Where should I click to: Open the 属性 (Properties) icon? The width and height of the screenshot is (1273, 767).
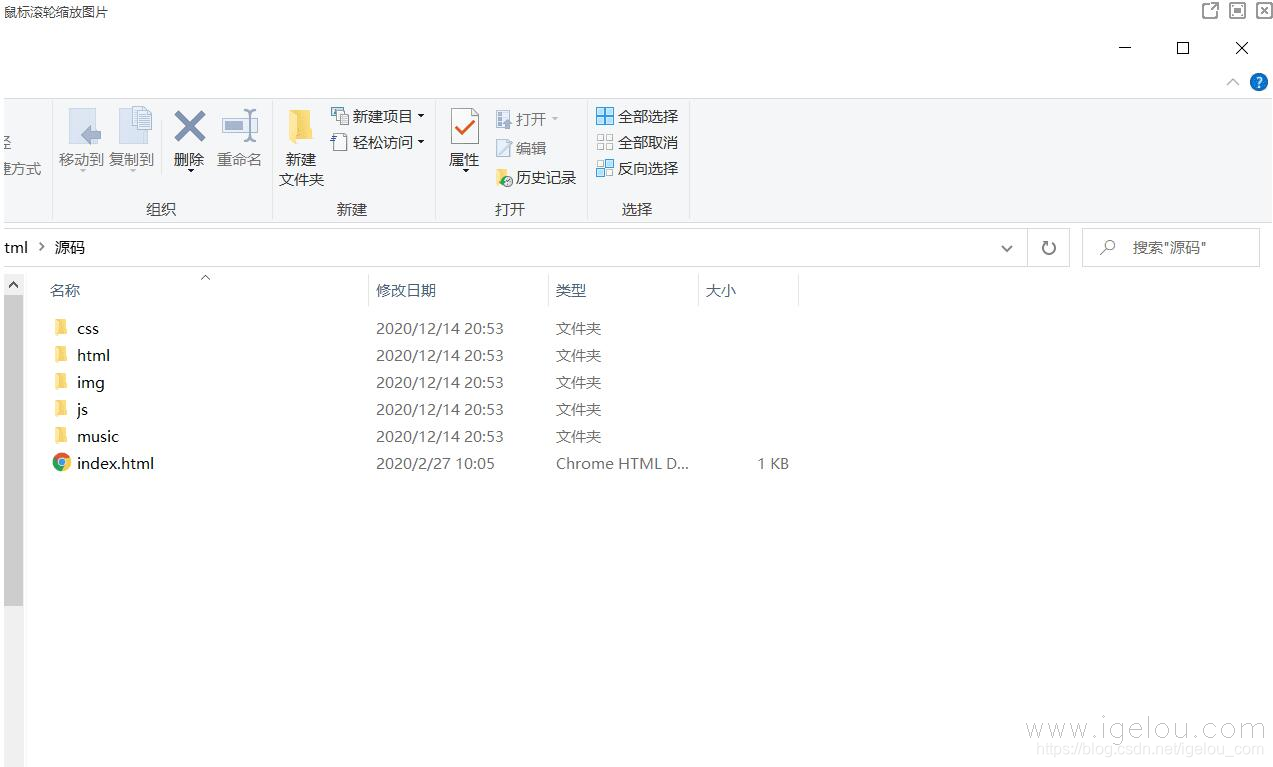click(x=463, y=135)
